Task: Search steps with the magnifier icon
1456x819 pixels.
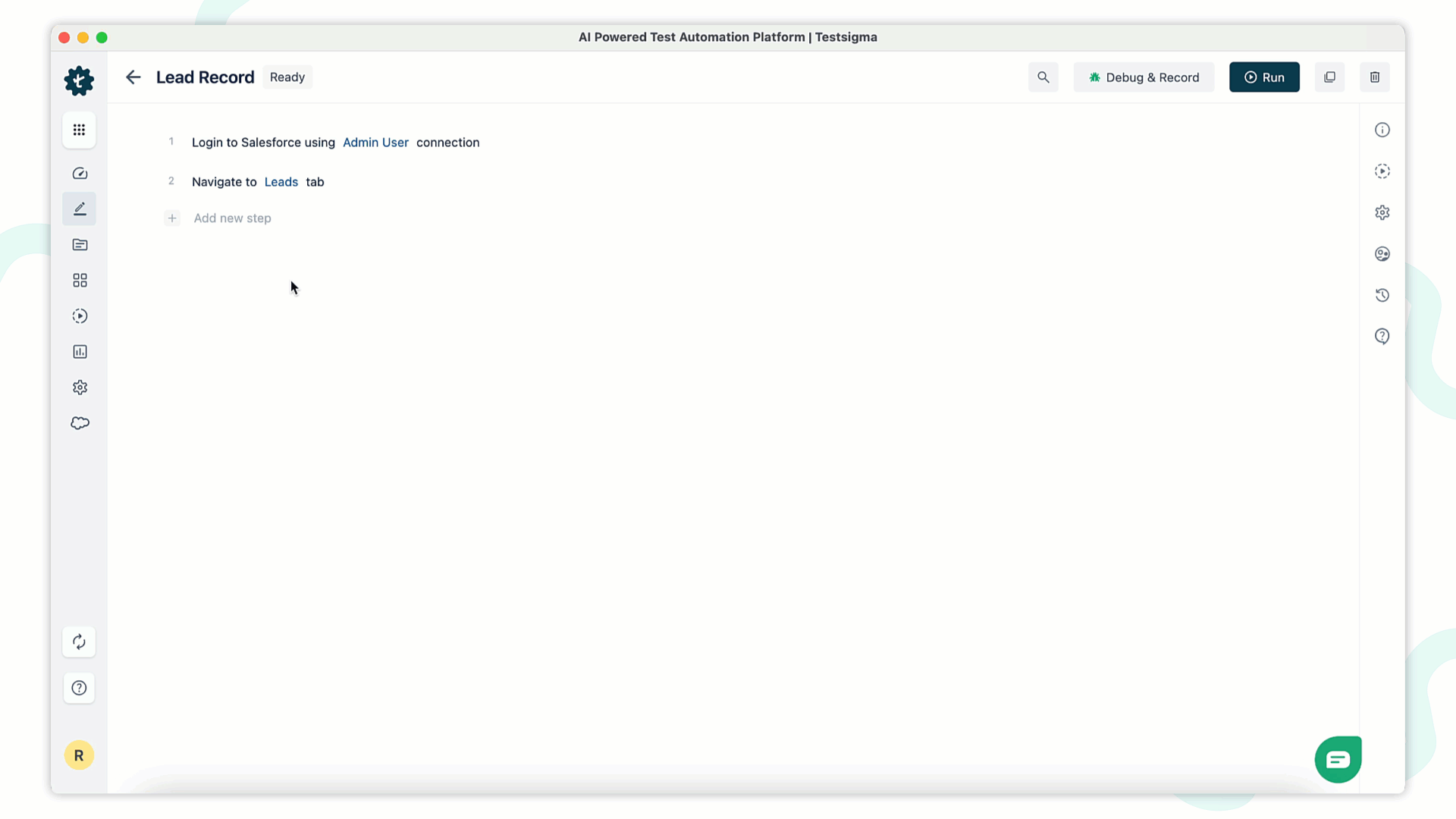Action: pos(1043,77)
